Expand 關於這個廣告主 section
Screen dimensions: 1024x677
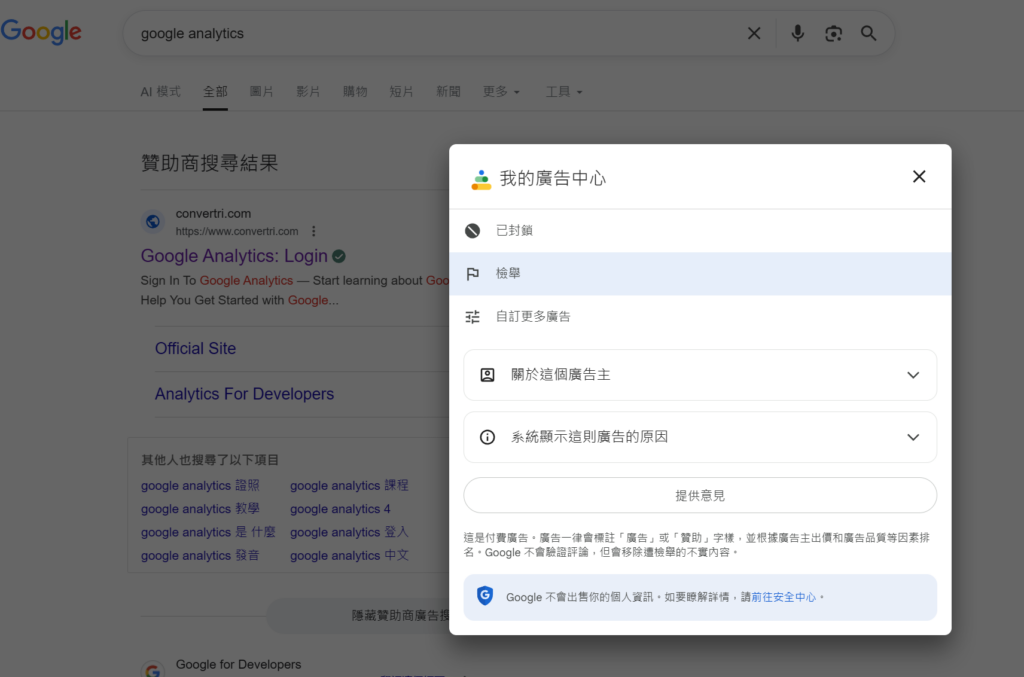coord(699,375)
